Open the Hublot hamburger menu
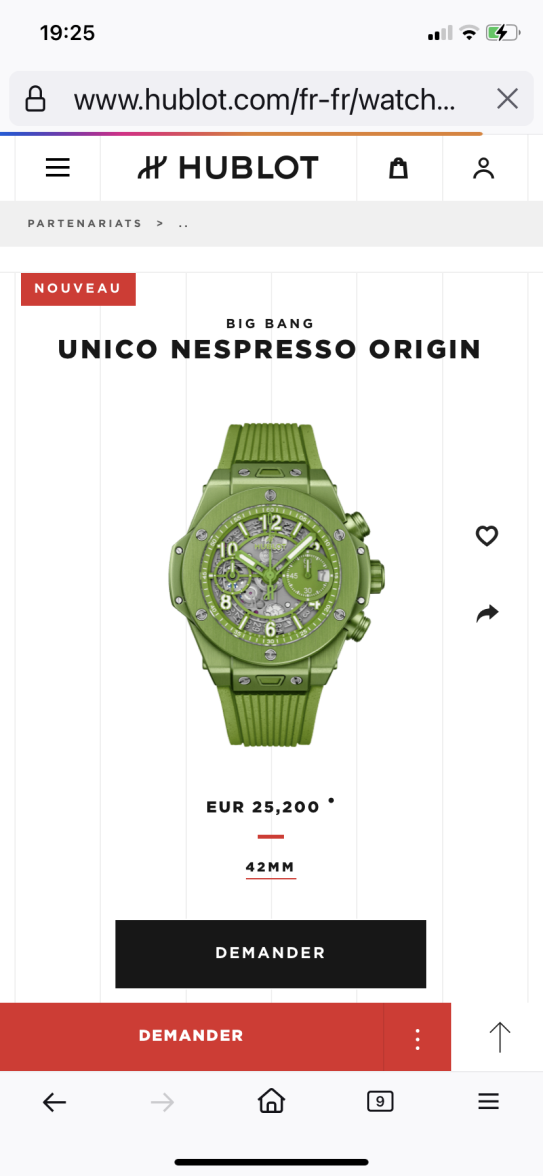This screenshot has width=543, height=1176. pyautogui.click(x=58, y=168)
